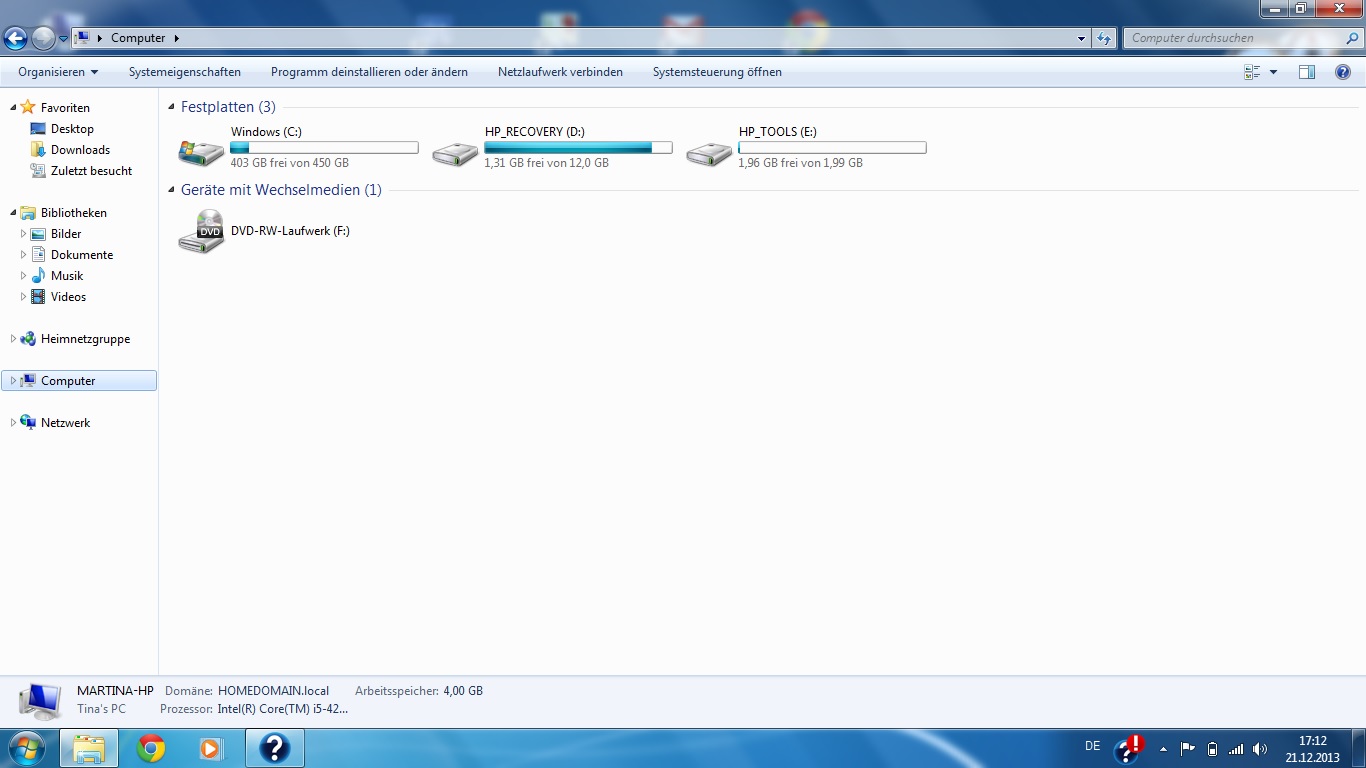Click the network signal tray icon

[1236, 748]
